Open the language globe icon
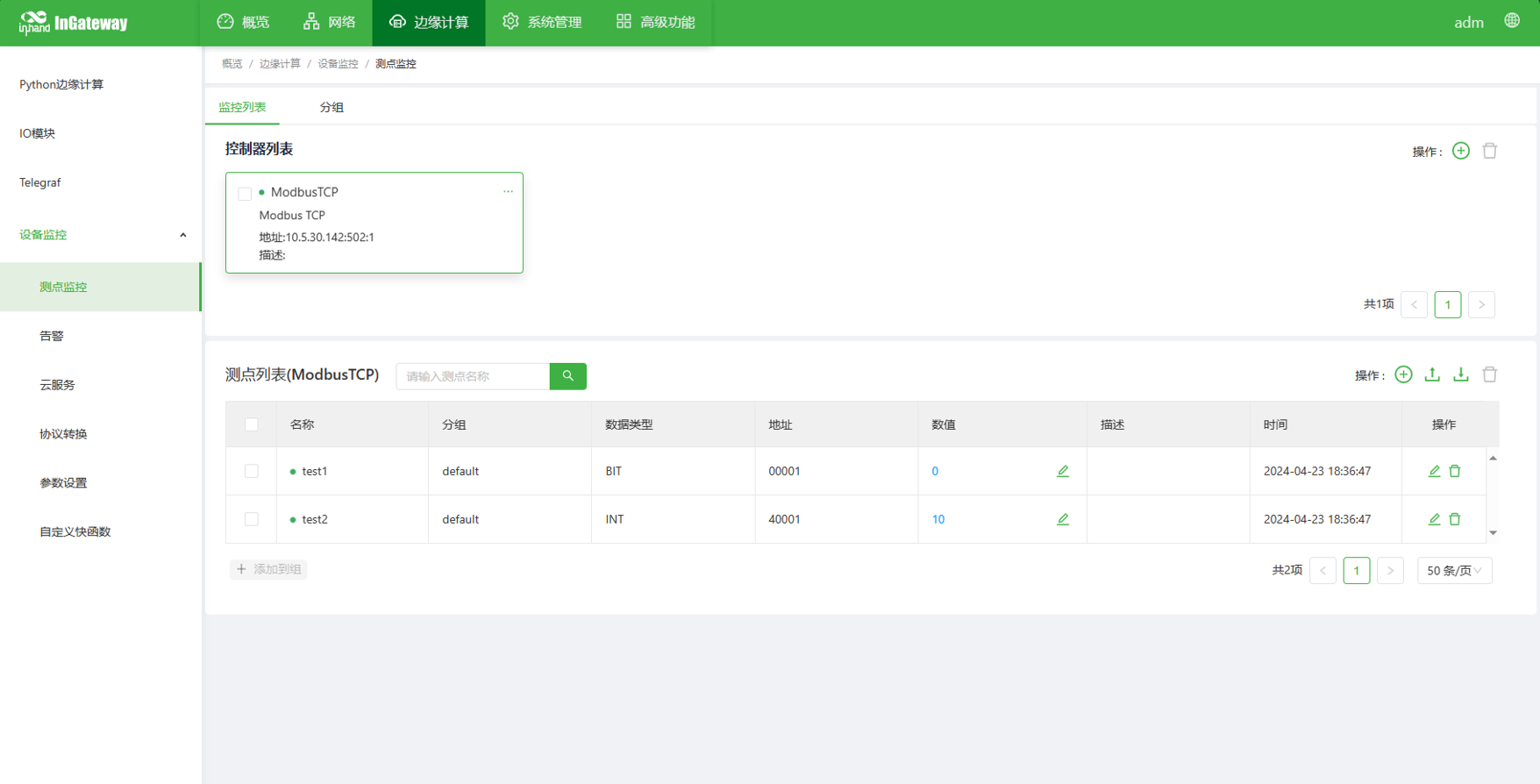This screenshot has height=784, width=1540. (x=1512, y=21)
